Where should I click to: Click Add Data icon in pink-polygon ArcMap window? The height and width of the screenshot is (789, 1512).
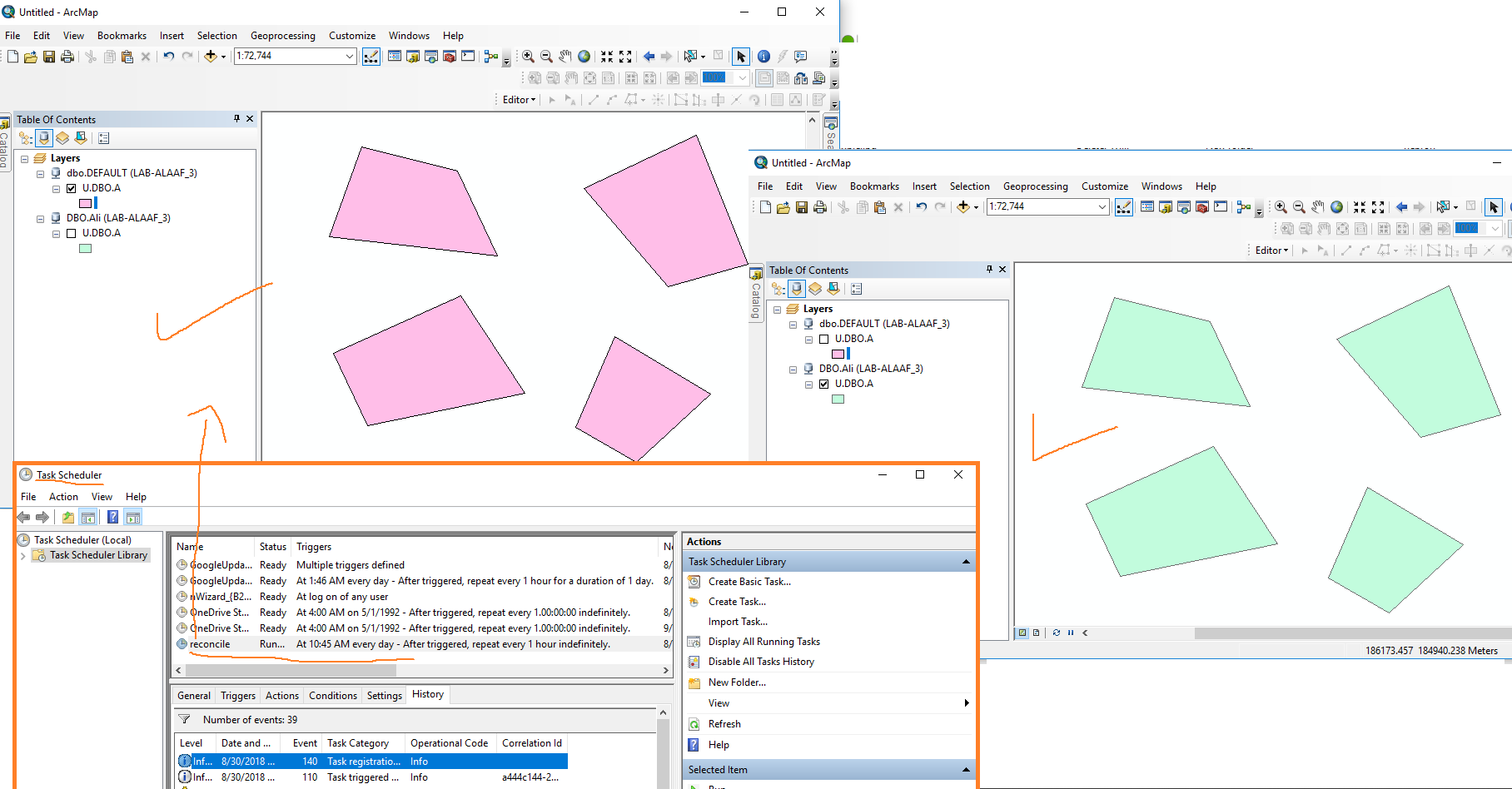click(211, 57)
